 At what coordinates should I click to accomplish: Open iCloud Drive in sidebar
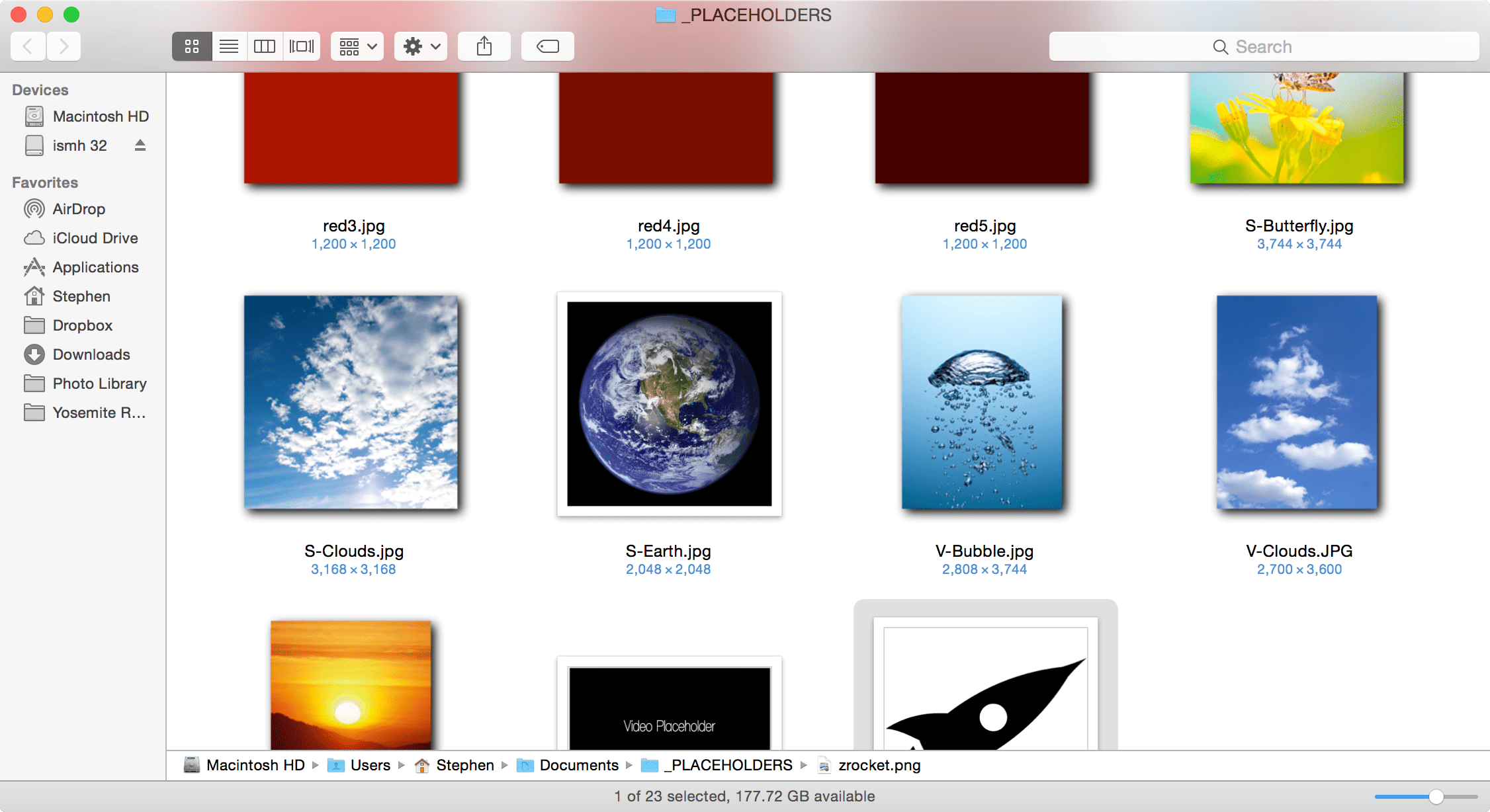click(95, 238)
